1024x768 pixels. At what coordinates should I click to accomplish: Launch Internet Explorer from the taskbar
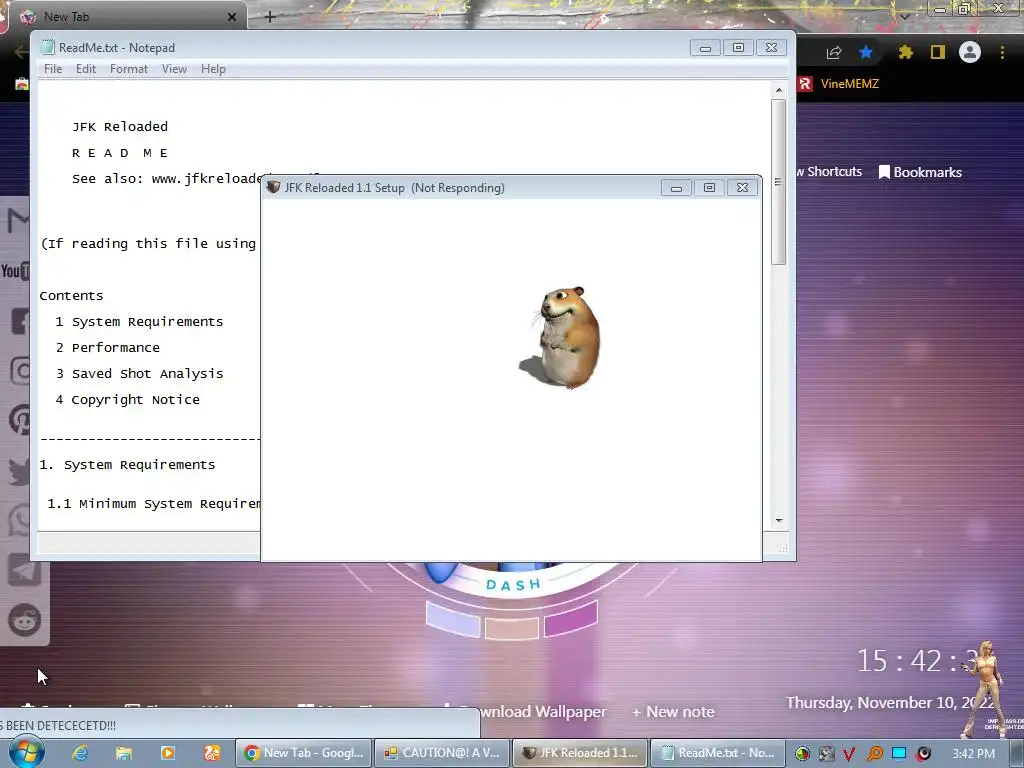pyautogui.click(x=80, y=753)
